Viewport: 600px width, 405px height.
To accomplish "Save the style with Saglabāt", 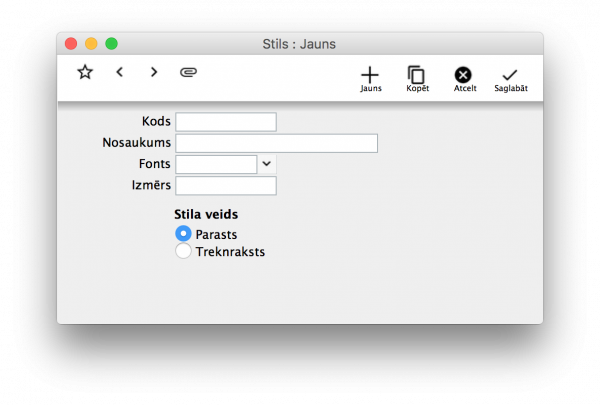I will 510,76.
